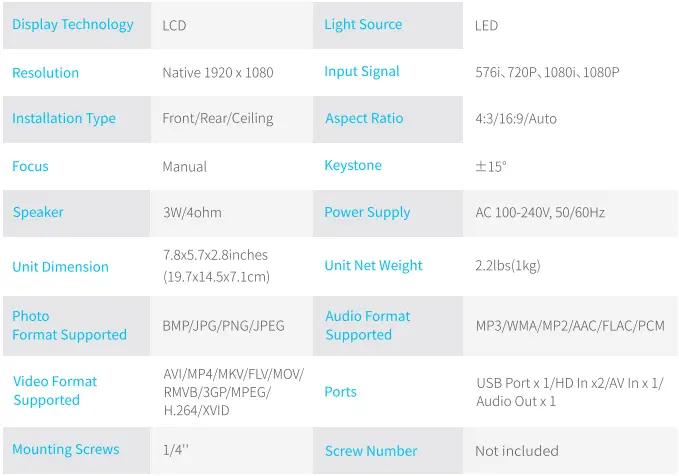Select the Keystone label

coord(352,166)
